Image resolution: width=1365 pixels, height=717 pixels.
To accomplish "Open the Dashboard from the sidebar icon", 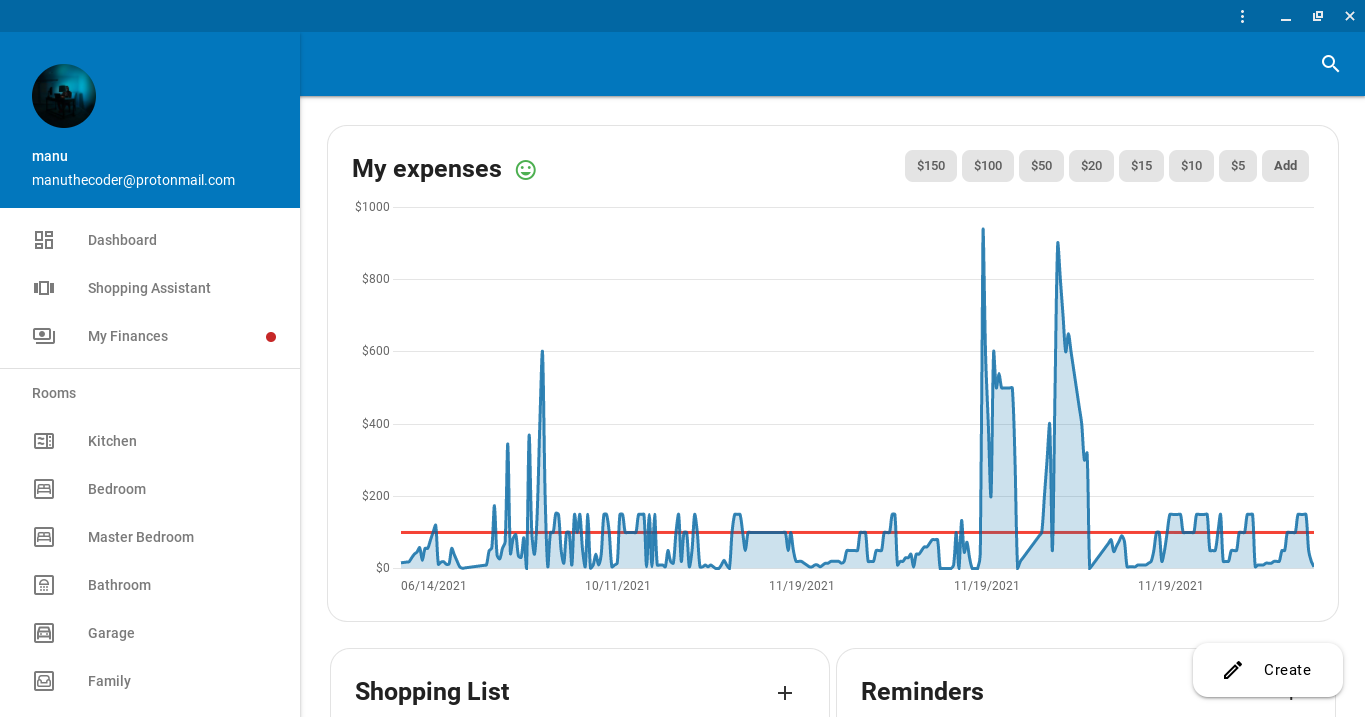I will tap(44, 240).
